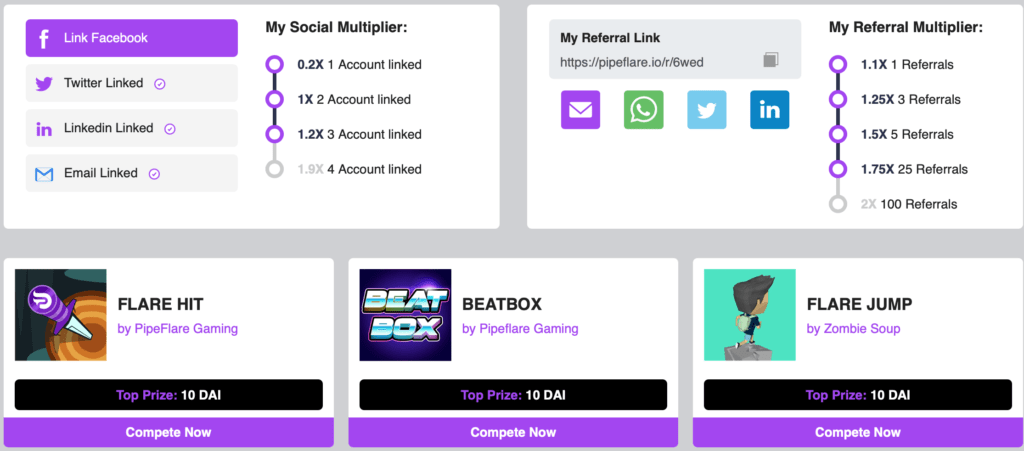The width and height of the screenshot is (1024, 451).
Task: Click the Twitter bird in social list
Action: (x=44, y=84)
